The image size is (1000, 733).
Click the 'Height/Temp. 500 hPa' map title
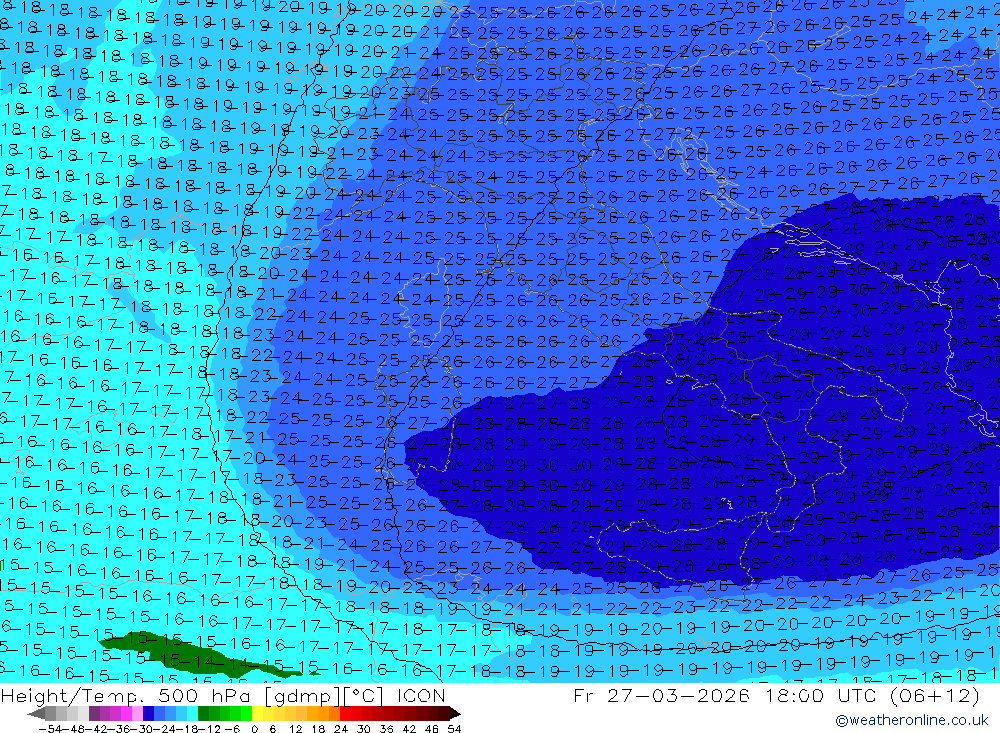pos(127,695)
